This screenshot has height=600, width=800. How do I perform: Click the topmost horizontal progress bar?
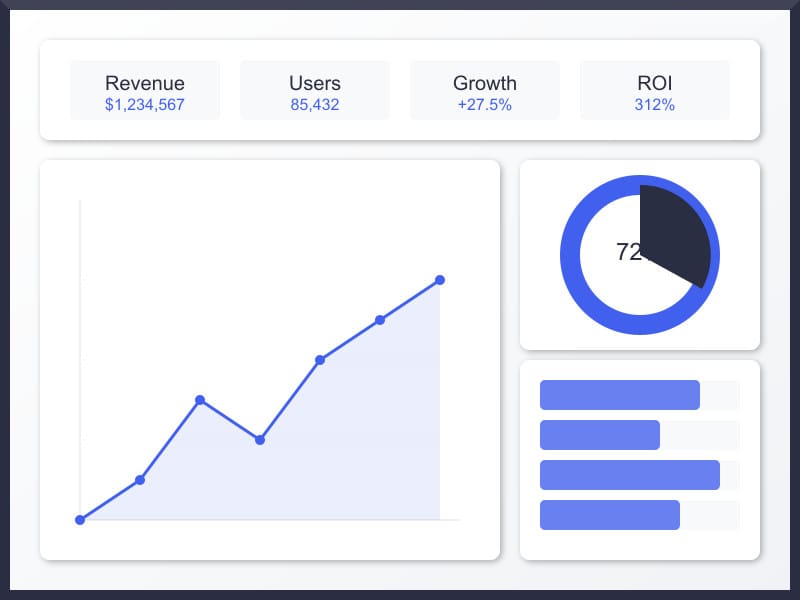pyautogui.click(x=620, y=395)
